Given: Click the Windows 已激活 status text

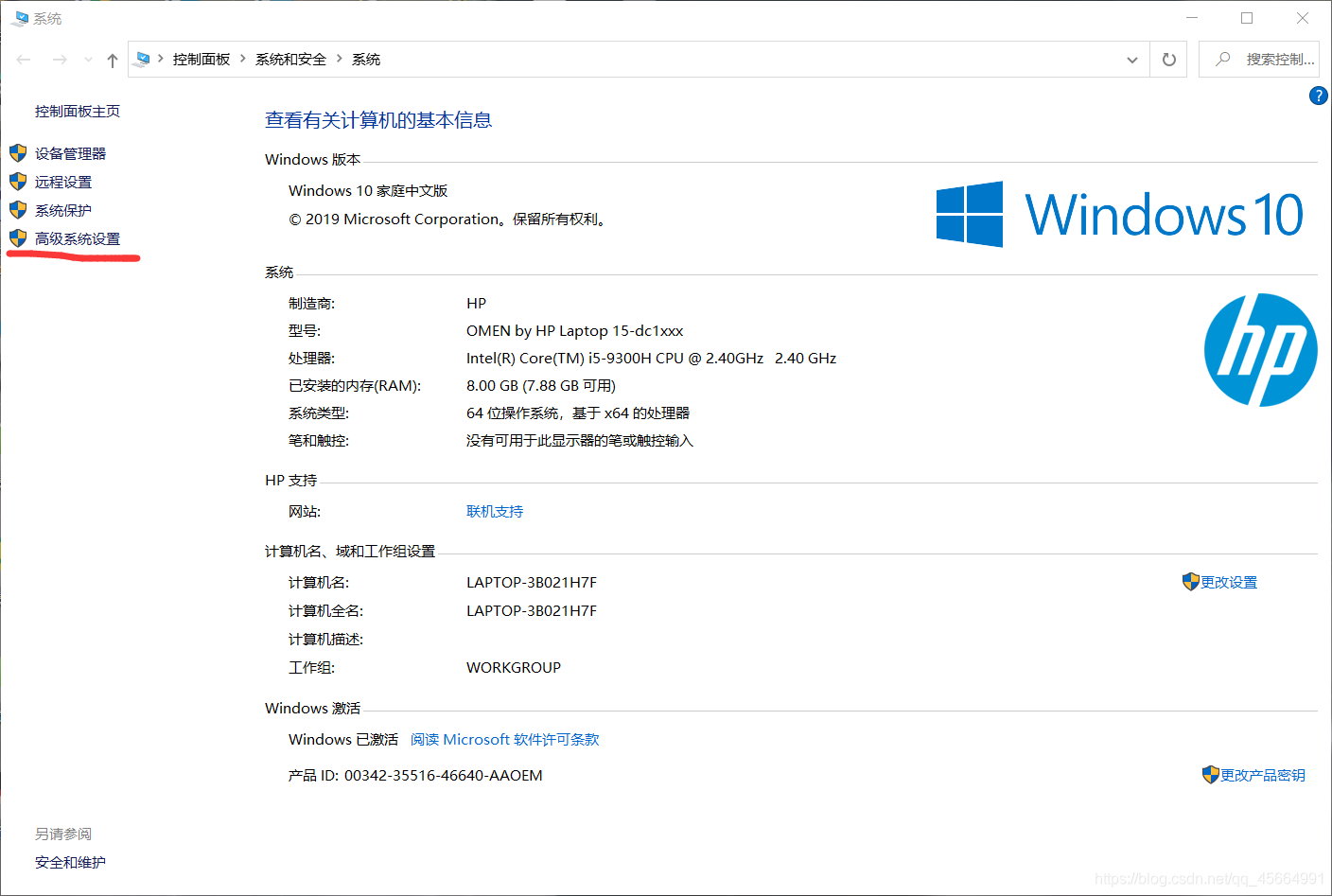Looking at the screenshot, I should 343,739.
